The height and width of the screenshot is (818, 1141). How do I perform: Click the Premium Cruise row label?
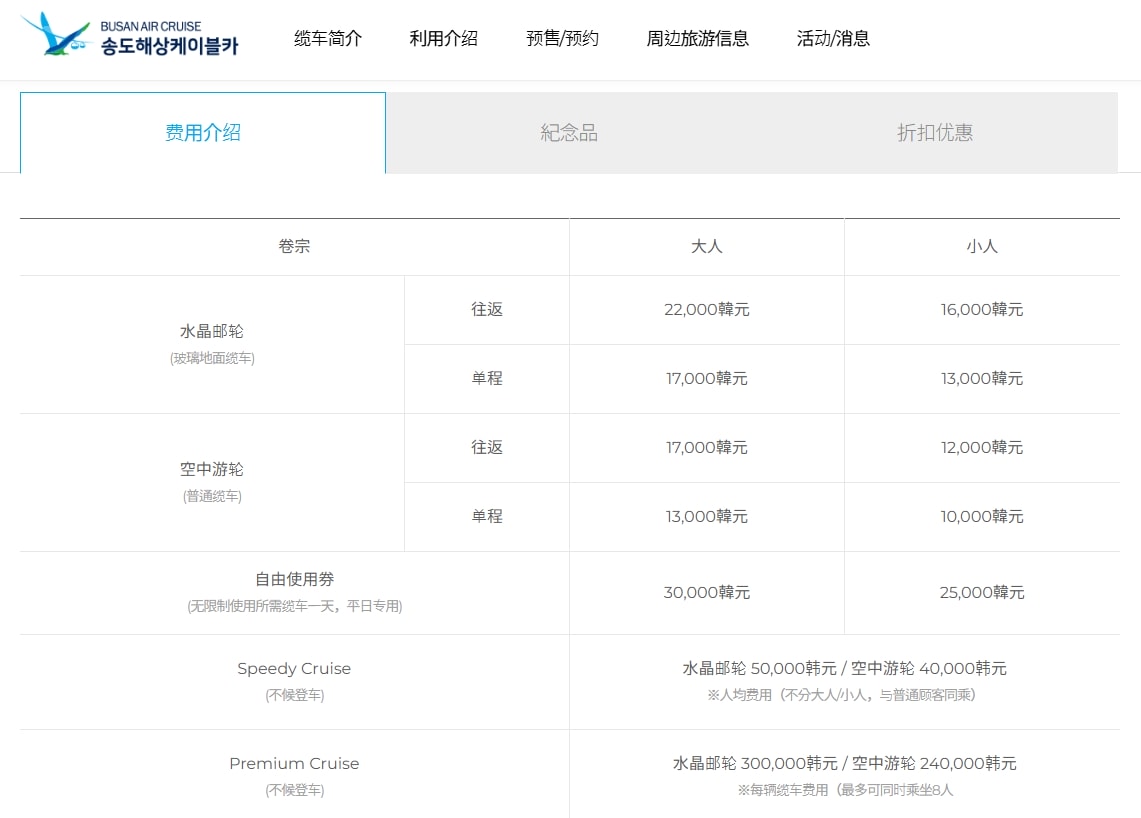[x=294, y=763]
